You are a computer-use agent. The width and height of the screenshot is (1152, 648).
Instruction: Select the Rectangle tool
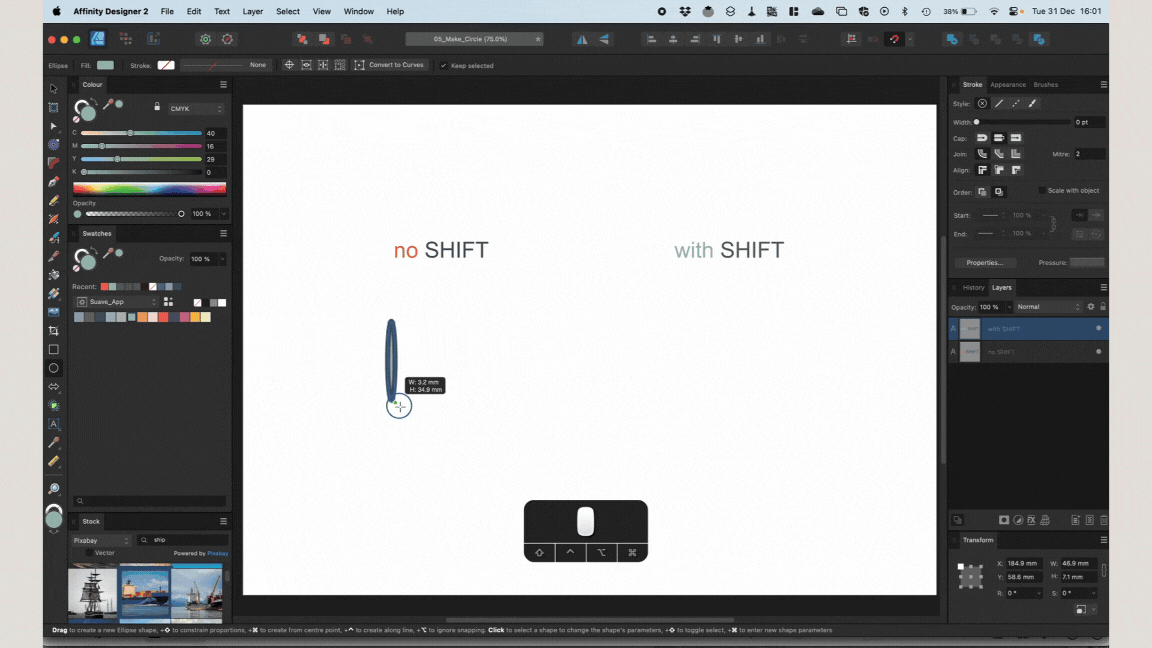click(54, 350)
